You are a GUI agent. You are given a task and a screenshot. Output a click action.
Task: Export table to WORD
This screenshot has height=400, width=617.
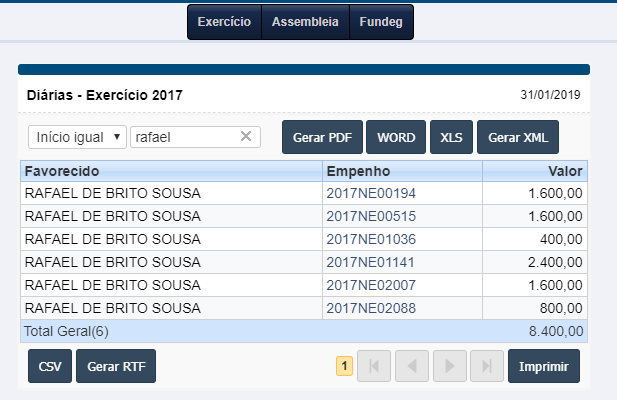pyautogui.click(x=396, y=137)
